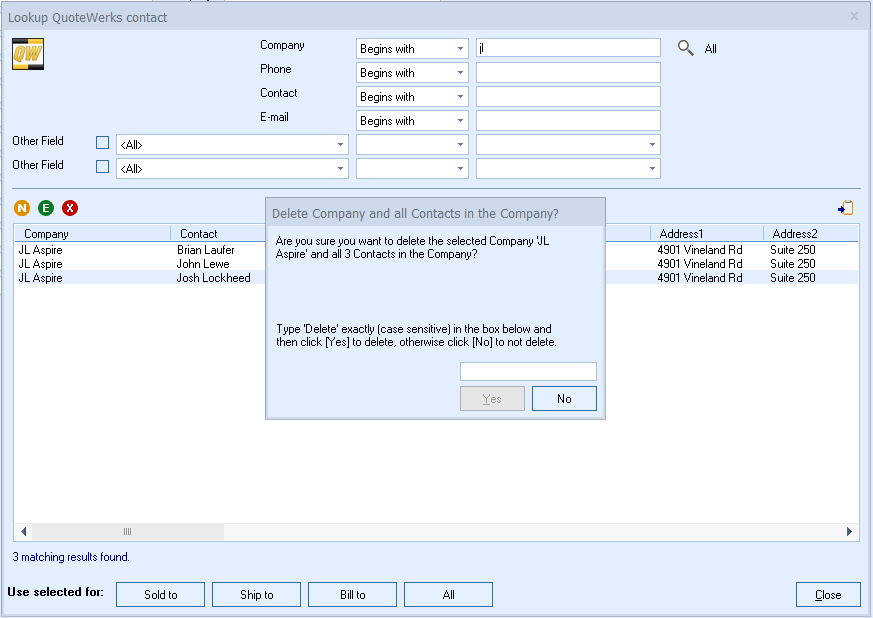This screenshot has height=618, width=873.
Task: Sort by the Address1 column header
Action: pos(707,234)
